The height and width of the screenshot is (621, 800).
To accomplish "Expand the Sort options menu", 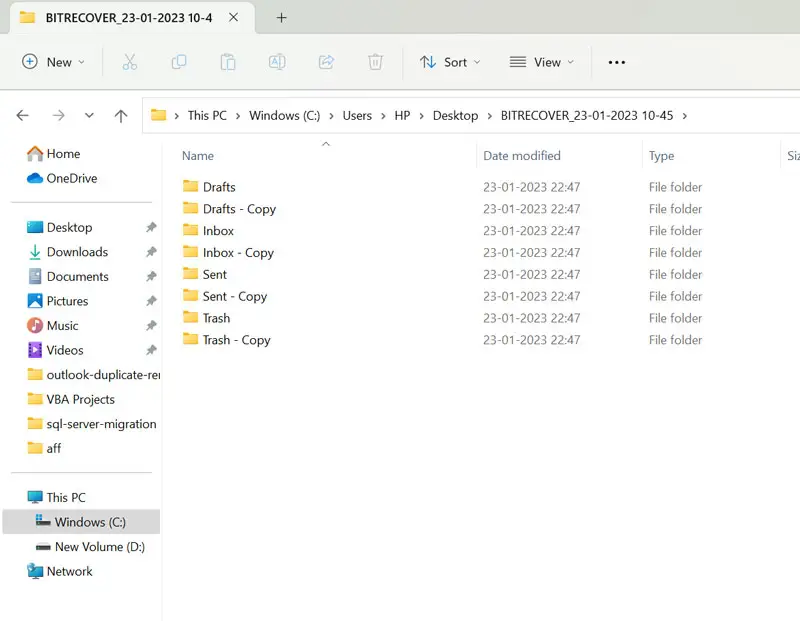I will (x=450, y=62).
